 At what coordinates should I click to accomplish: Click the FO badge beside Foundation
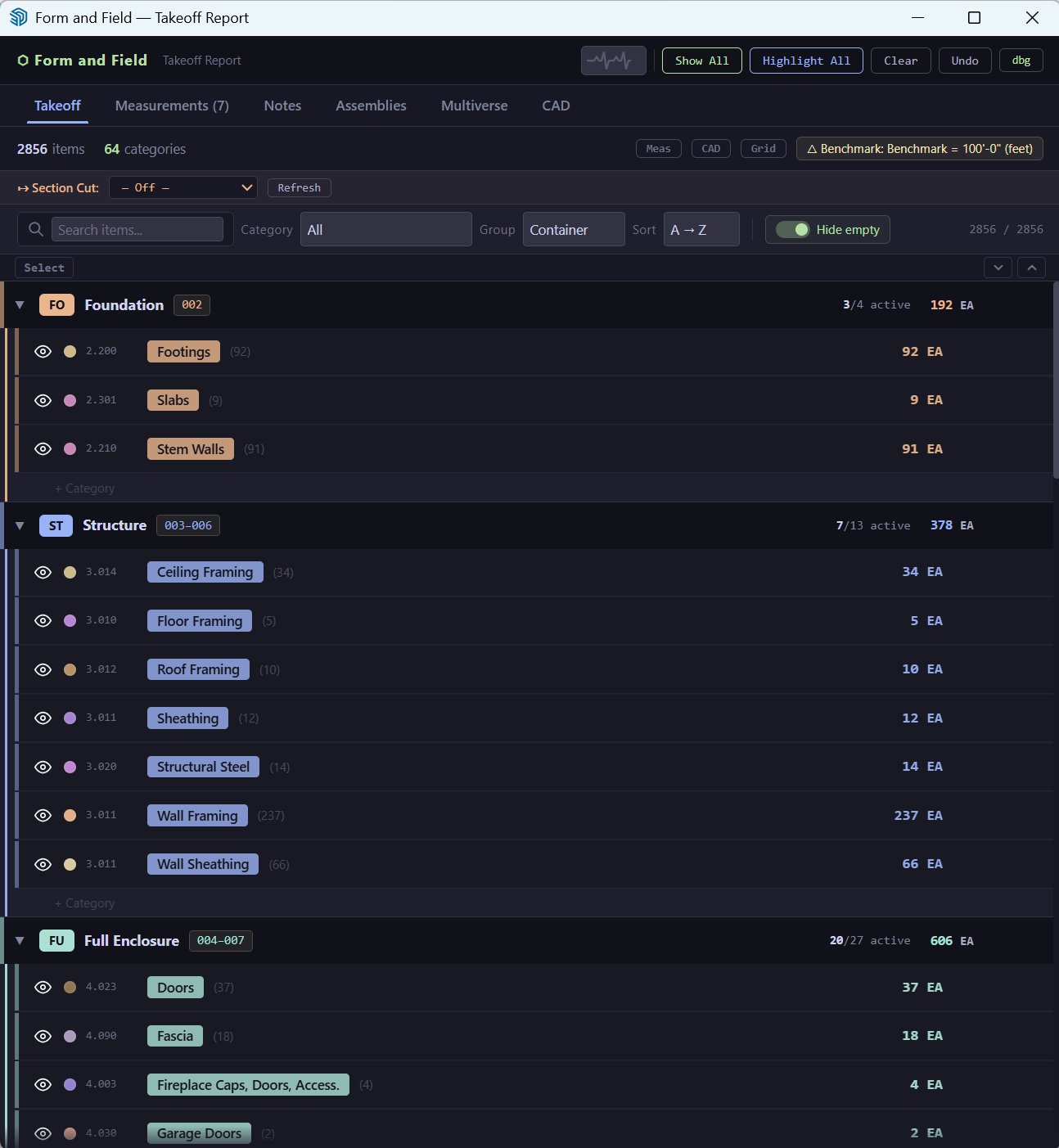[56, 304]
